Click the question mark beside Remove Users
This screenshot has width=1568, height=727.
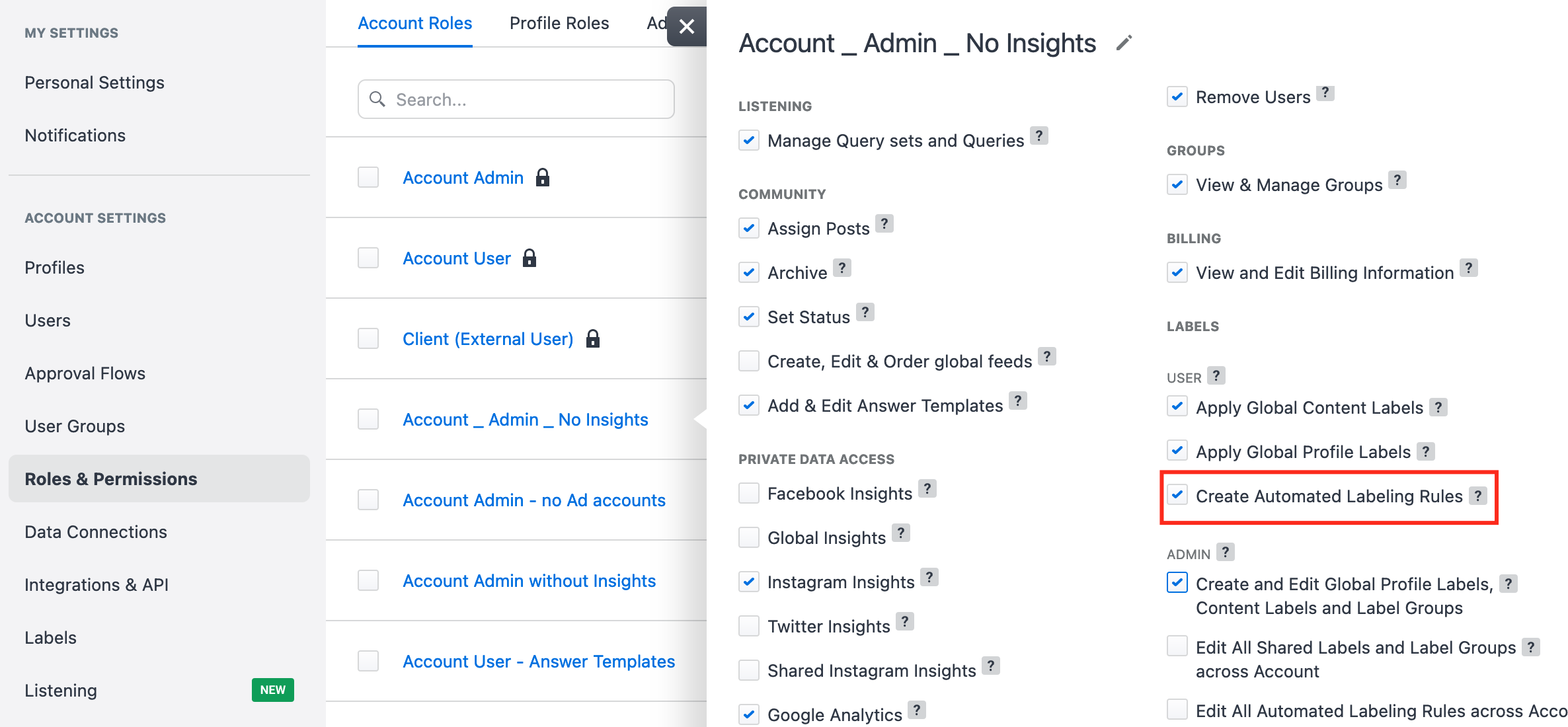coord(1326,93)
